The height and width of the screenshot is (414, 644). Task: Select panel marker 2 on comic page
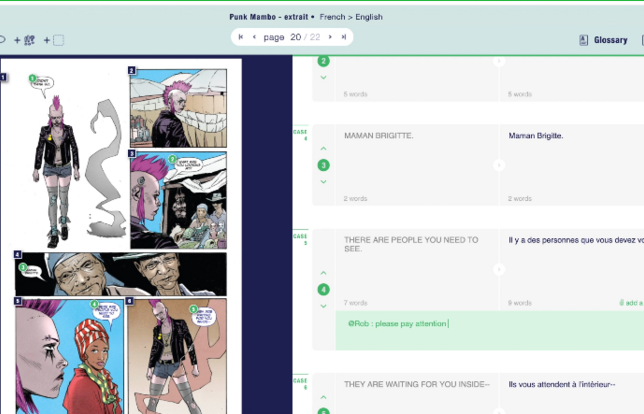[131, 71]
